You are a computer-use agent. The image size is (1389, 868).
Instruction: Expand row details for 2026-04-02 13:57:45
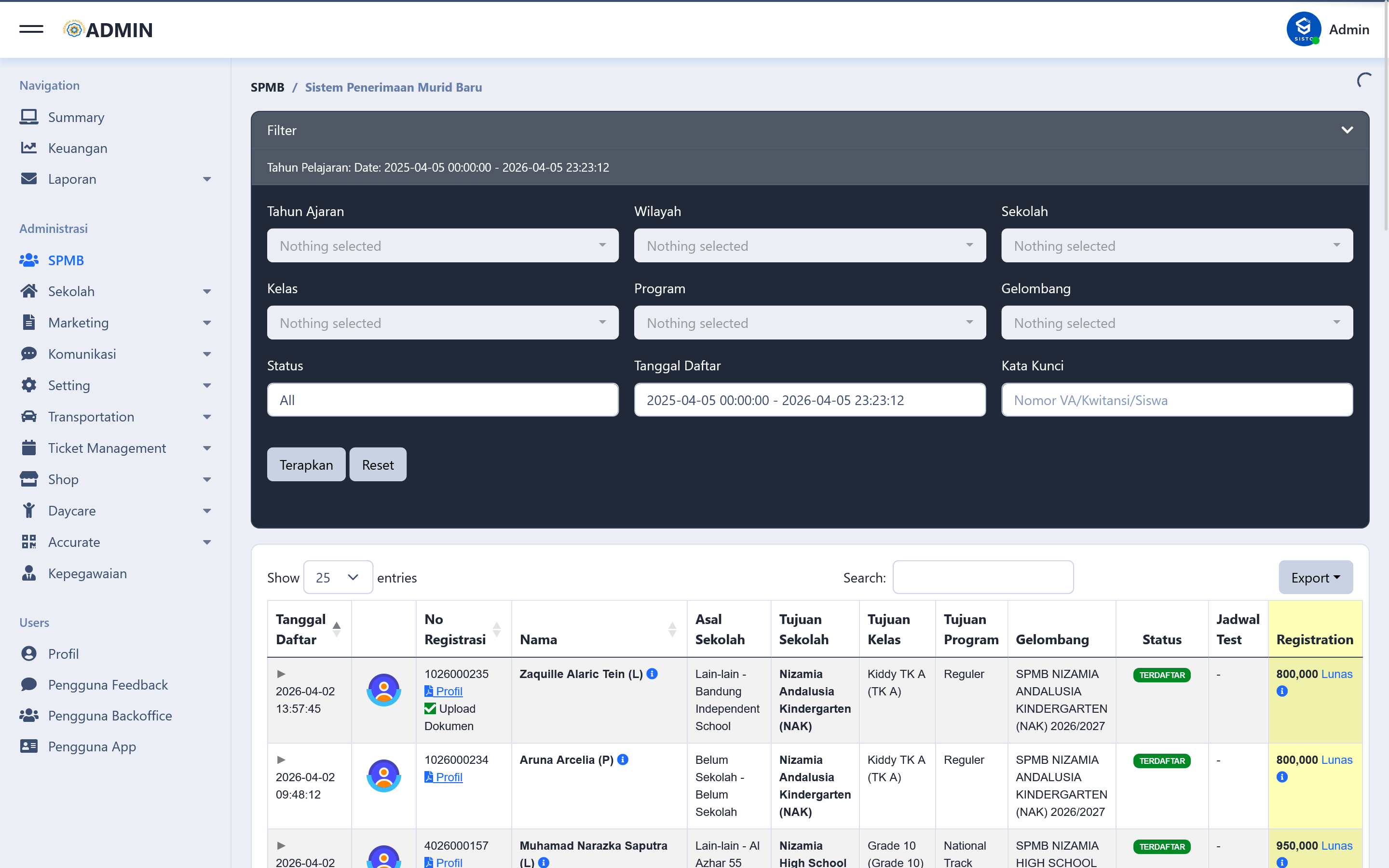click(281, 674)
